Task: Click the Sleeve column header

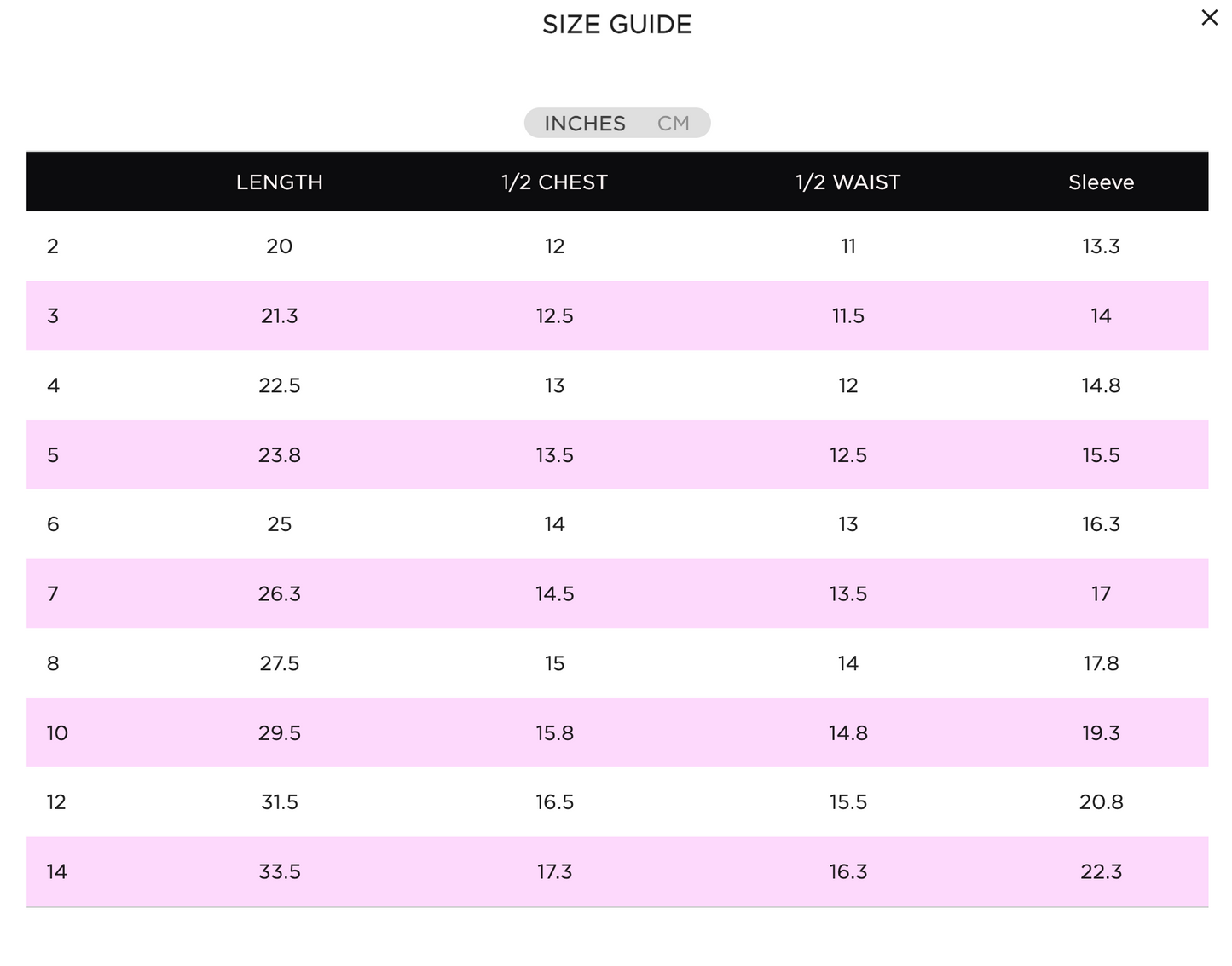Action: point(1101,182)
